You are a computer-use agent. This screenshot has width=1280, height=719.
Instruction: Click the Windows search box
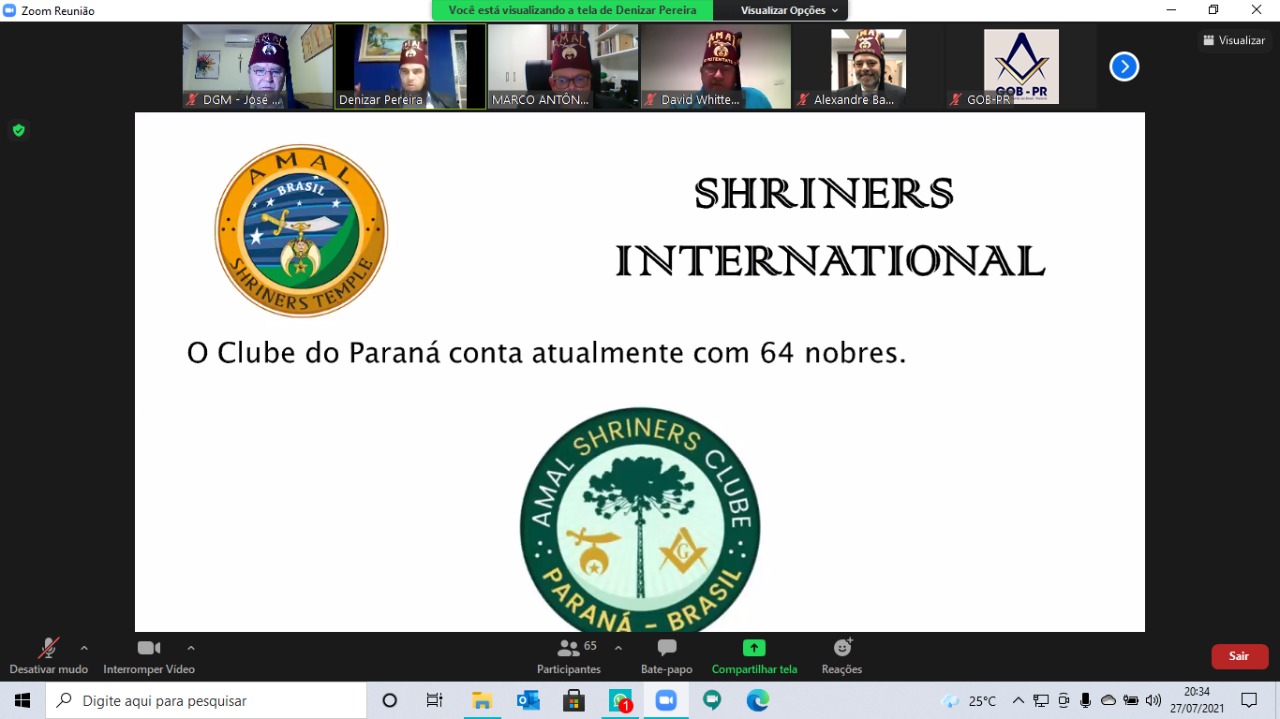tap(206, 701)
